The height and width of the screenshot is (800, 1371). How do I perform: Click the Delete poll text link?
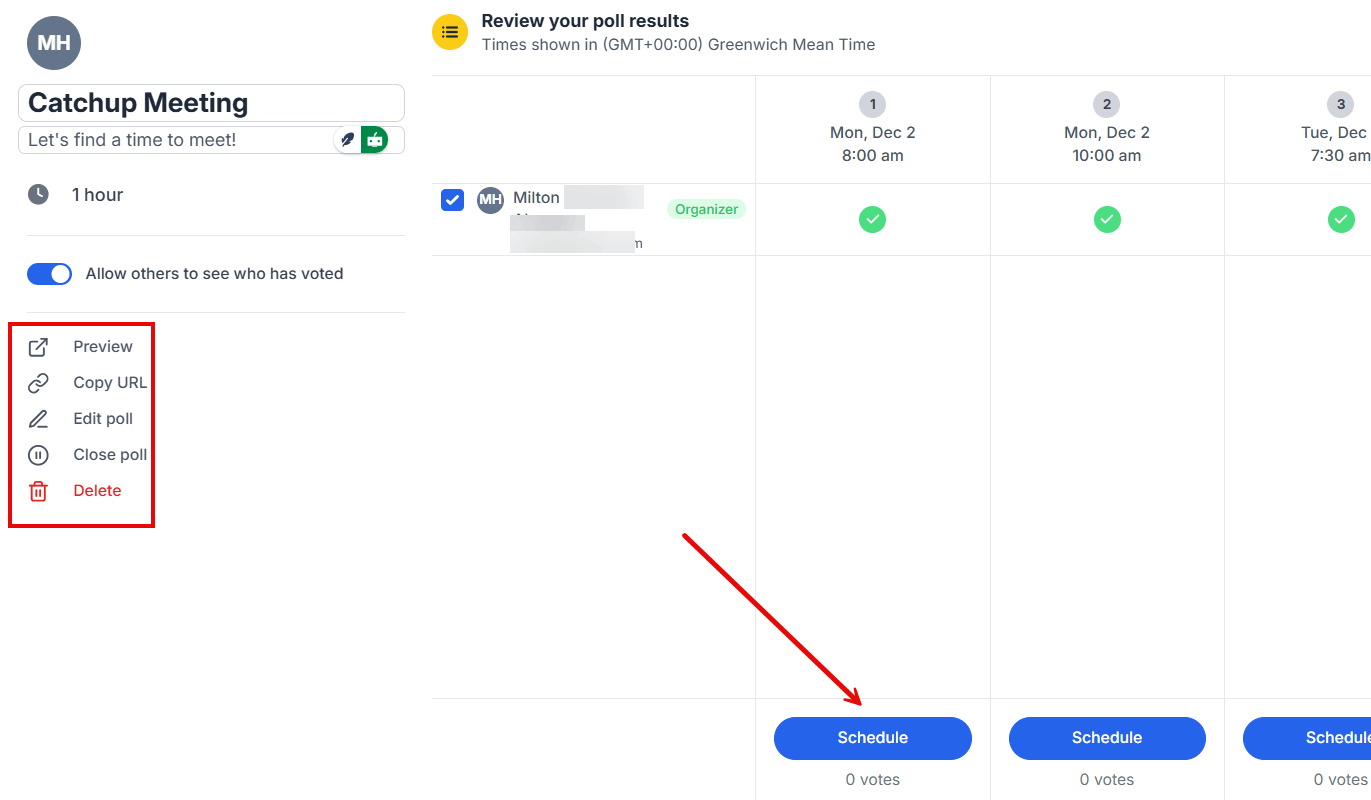point(97,491)
